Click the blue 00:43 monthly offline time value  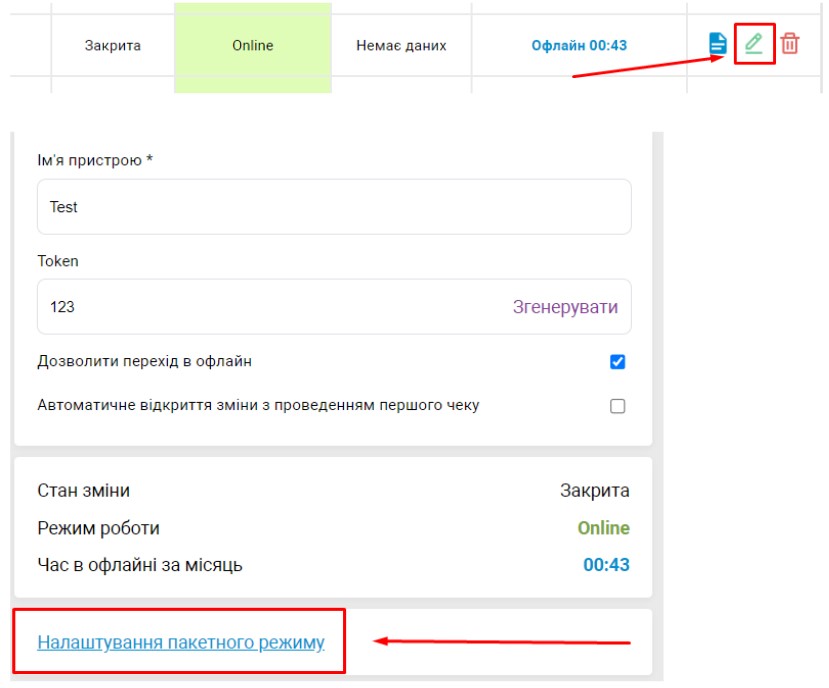[606, 565]
